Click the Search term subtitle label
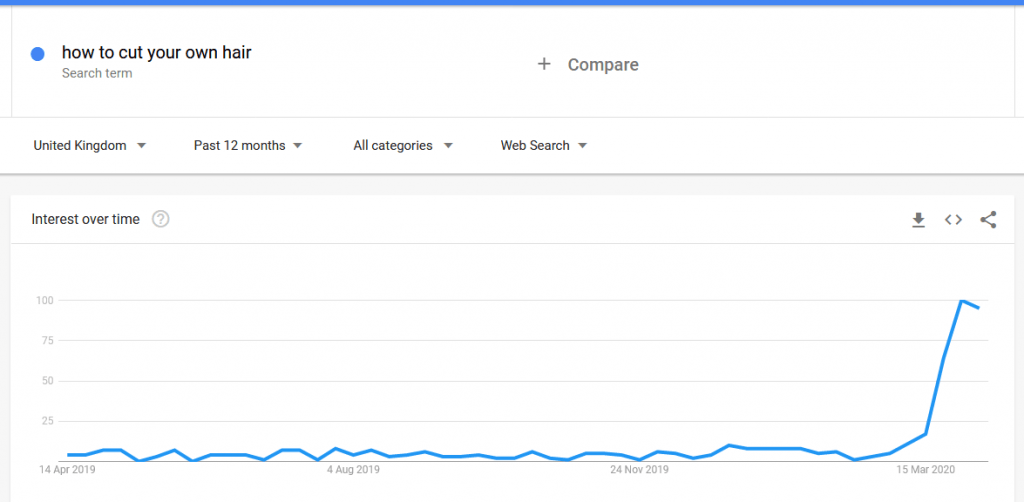This screenshot has height=502, width=1024. (97, 73)
